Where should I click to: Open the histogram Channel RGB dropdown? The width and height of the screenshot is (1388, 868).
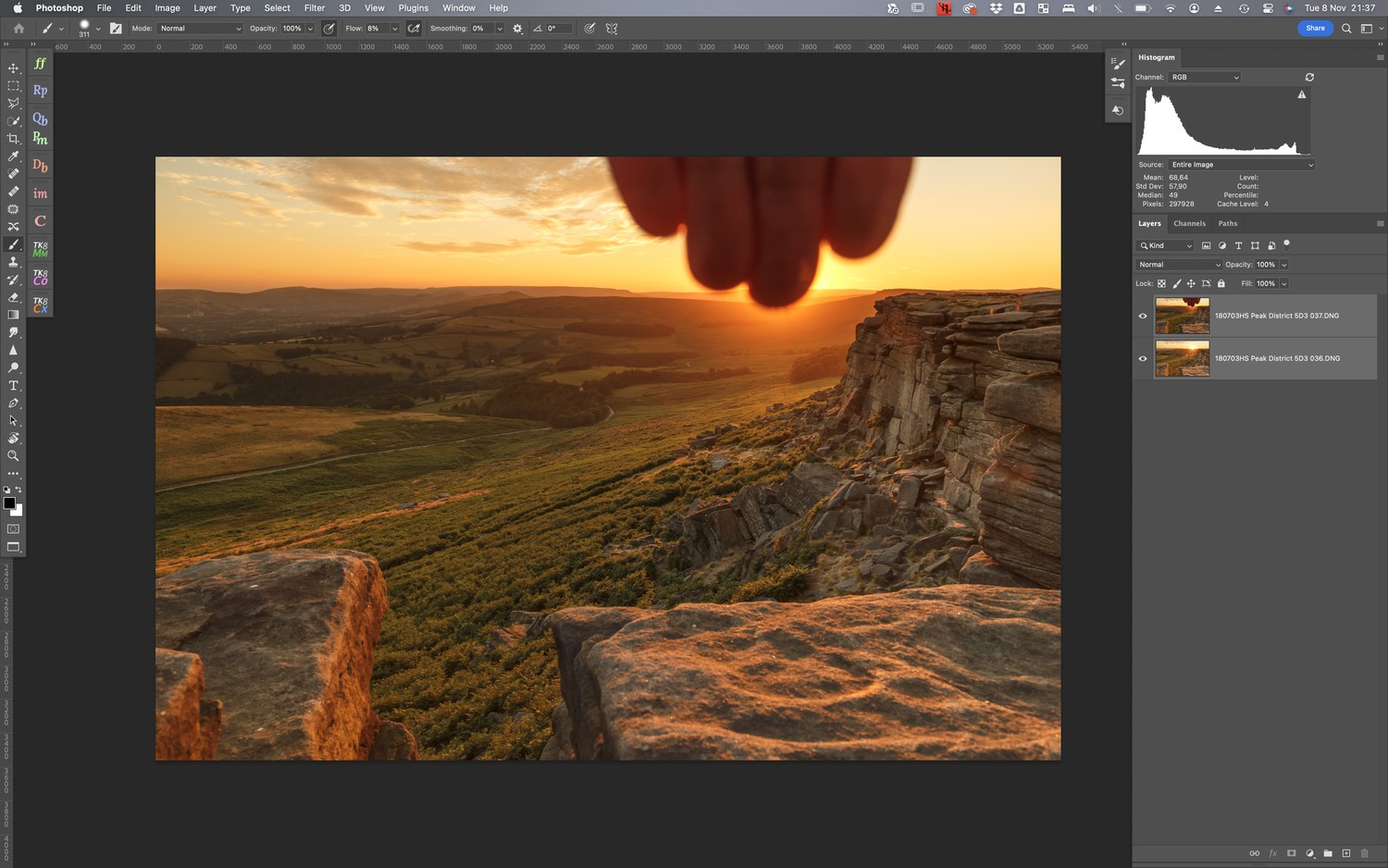click(1204, 78)
